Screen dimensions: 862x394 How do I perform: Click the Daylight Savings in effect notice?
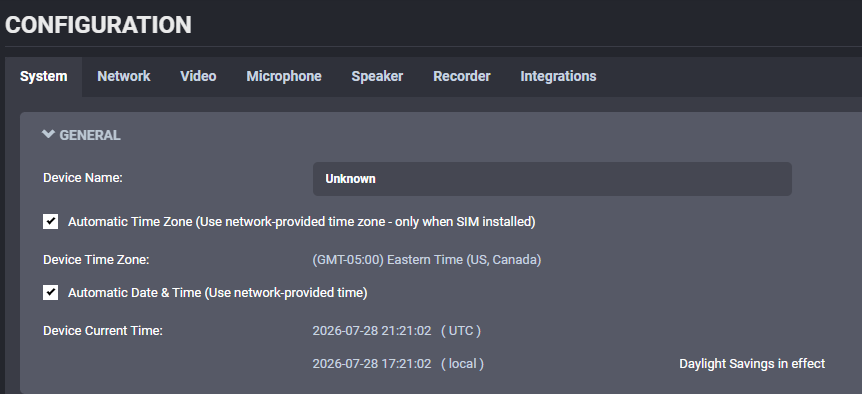click(x=752, y=364)
